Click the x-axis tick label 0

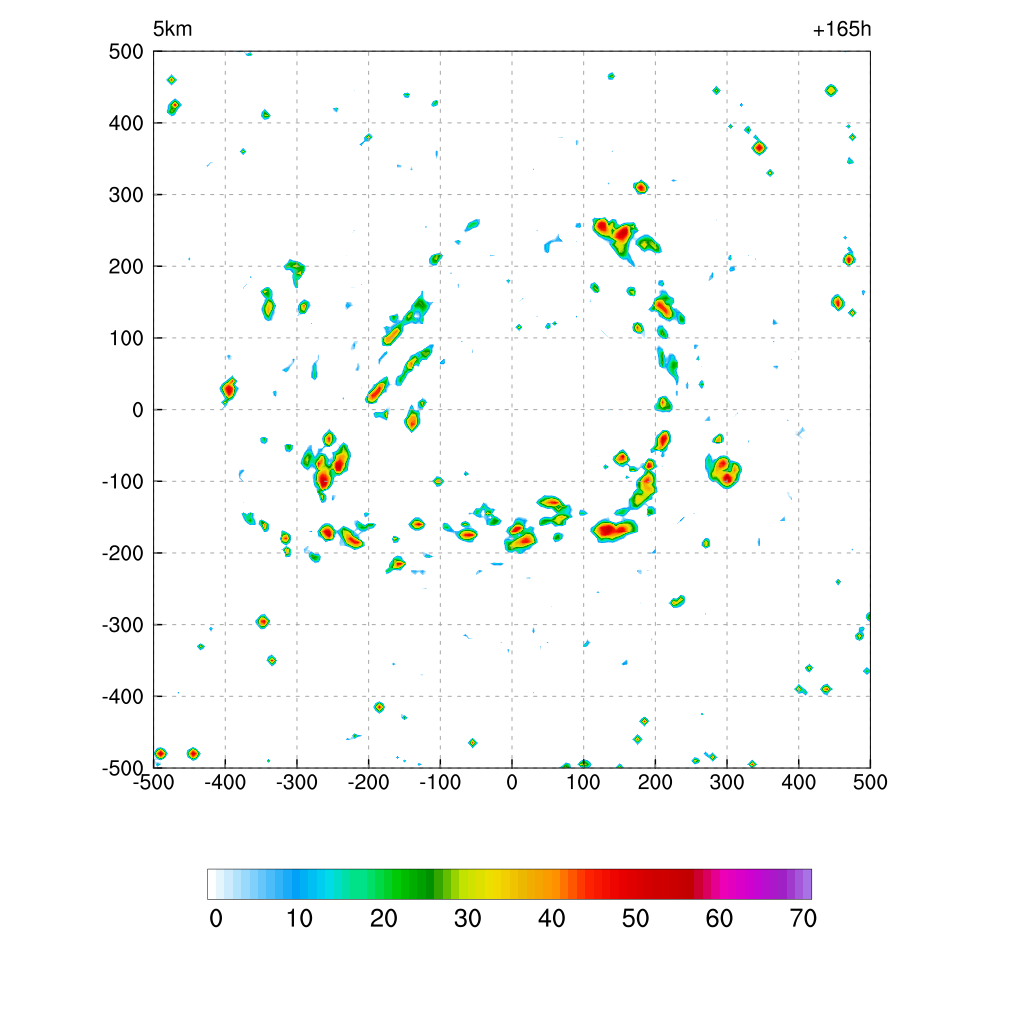click(x=512, y=782)
